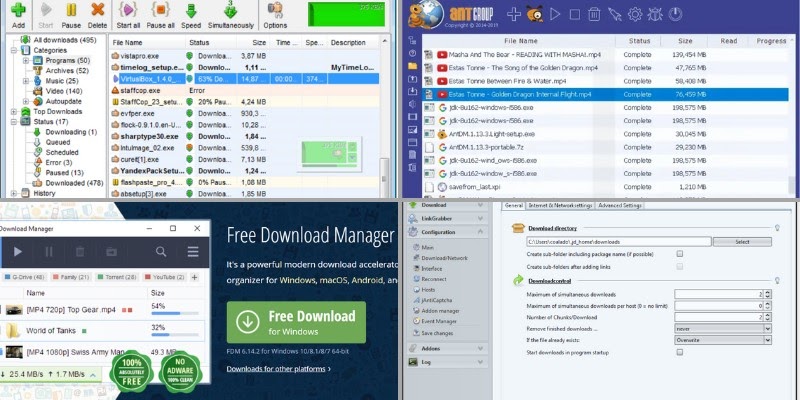Select the G-Drive (48) tag tab
Viewport: 800px width, 400px height.
tap(24, 277)
